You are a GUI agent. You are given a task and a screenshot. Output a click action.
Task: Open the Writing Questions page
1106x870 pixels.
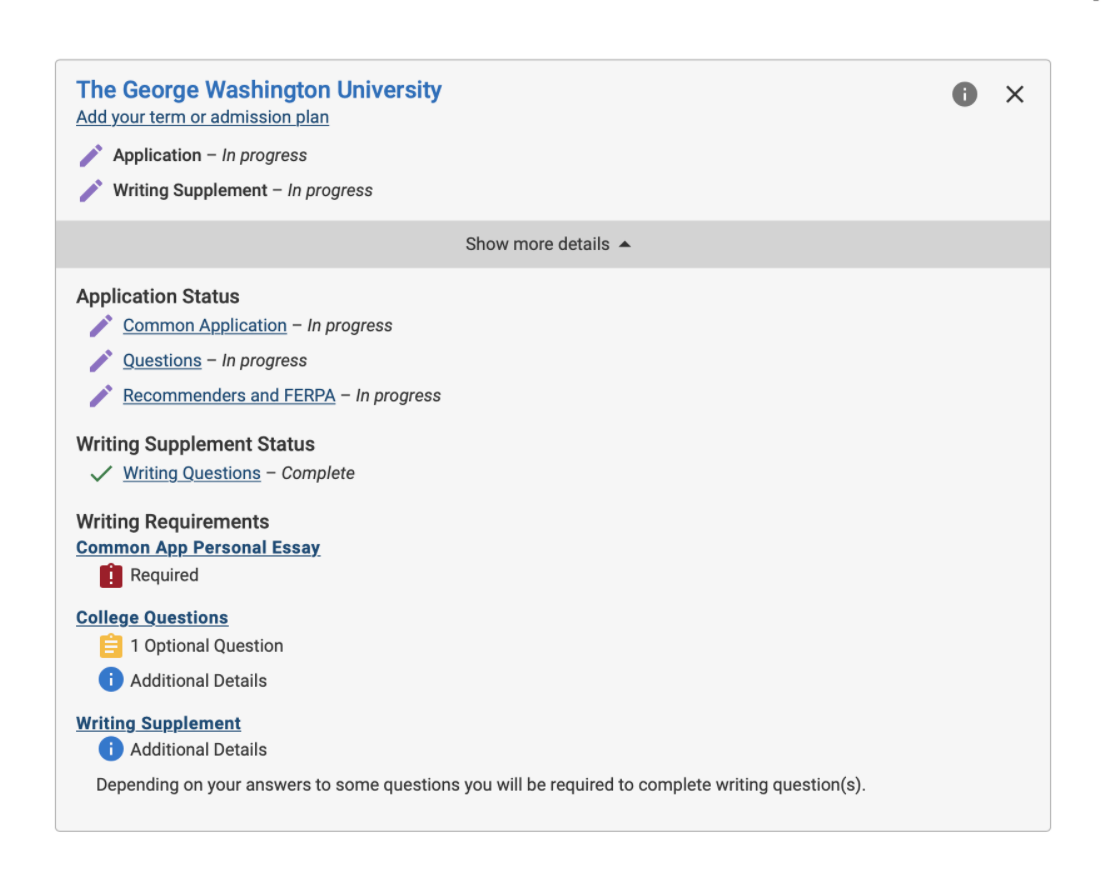tap(191, 472)
